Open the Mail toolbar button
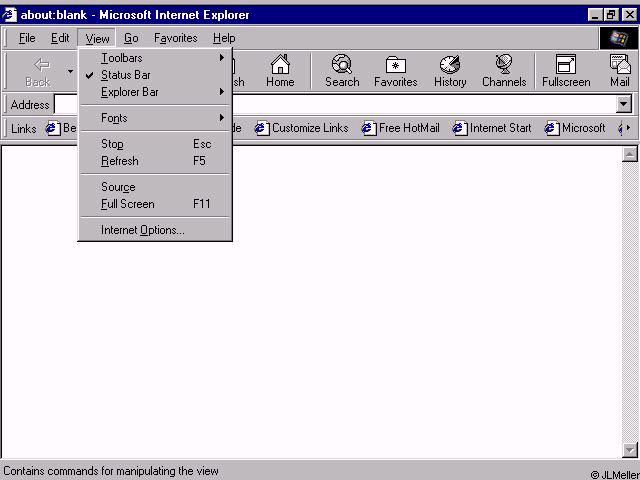 (620, 71)
